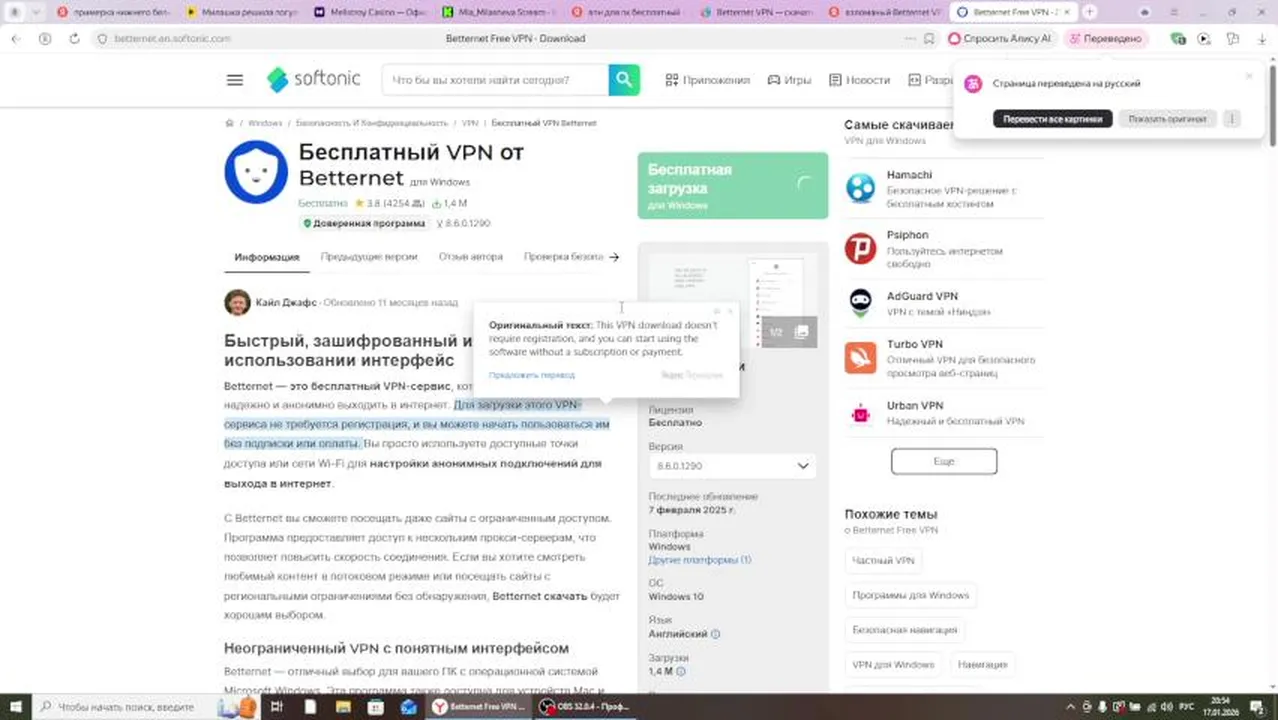This screenshot has width=1278, height=720.
Task: Open Urban VPN app icon
Action: click(x=860, y=413)
